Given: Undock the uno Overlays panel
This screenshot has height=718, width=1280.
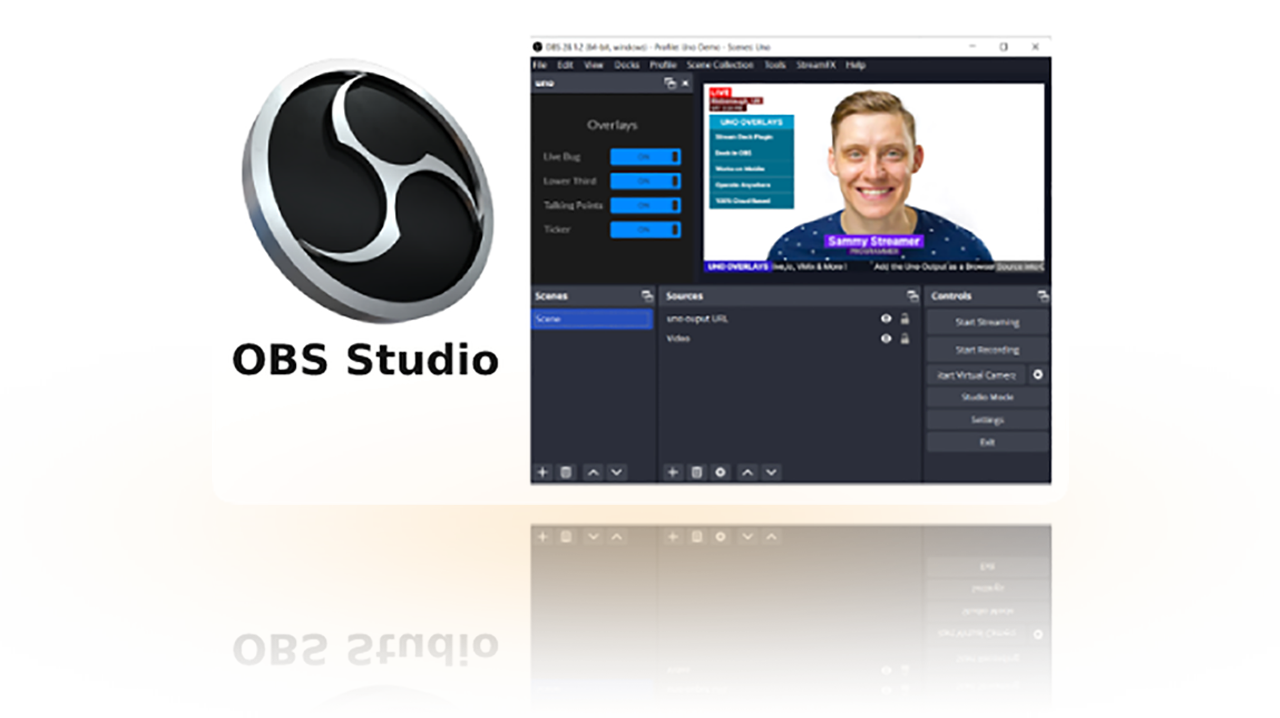Looking at the screenshot, I should 670,83.
